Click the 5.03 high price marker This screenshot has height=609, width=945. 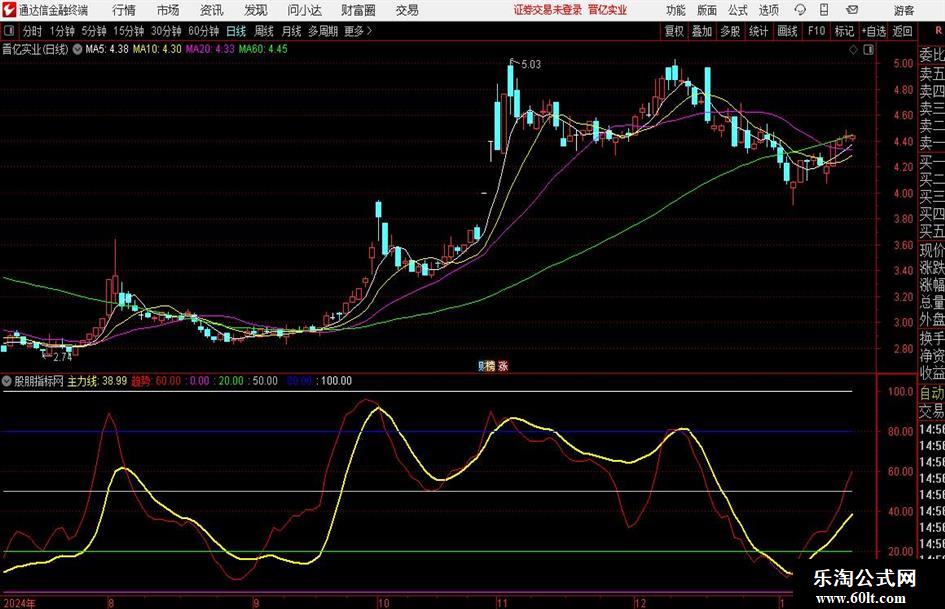(531, 64)
